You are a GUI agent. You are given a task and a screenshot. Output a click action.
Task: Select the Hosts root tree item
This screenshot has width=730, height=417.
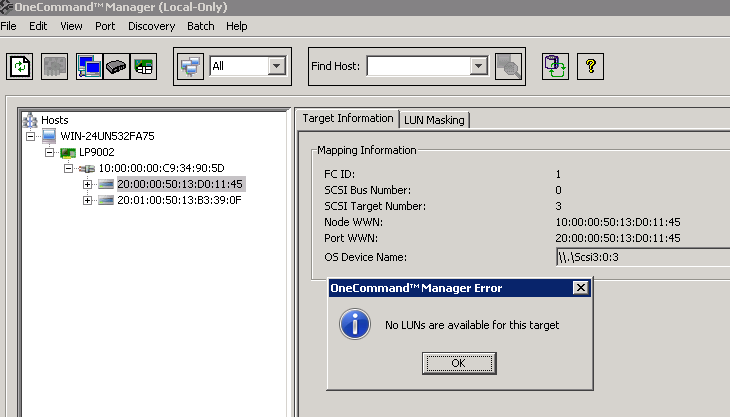tap(54, 120)
